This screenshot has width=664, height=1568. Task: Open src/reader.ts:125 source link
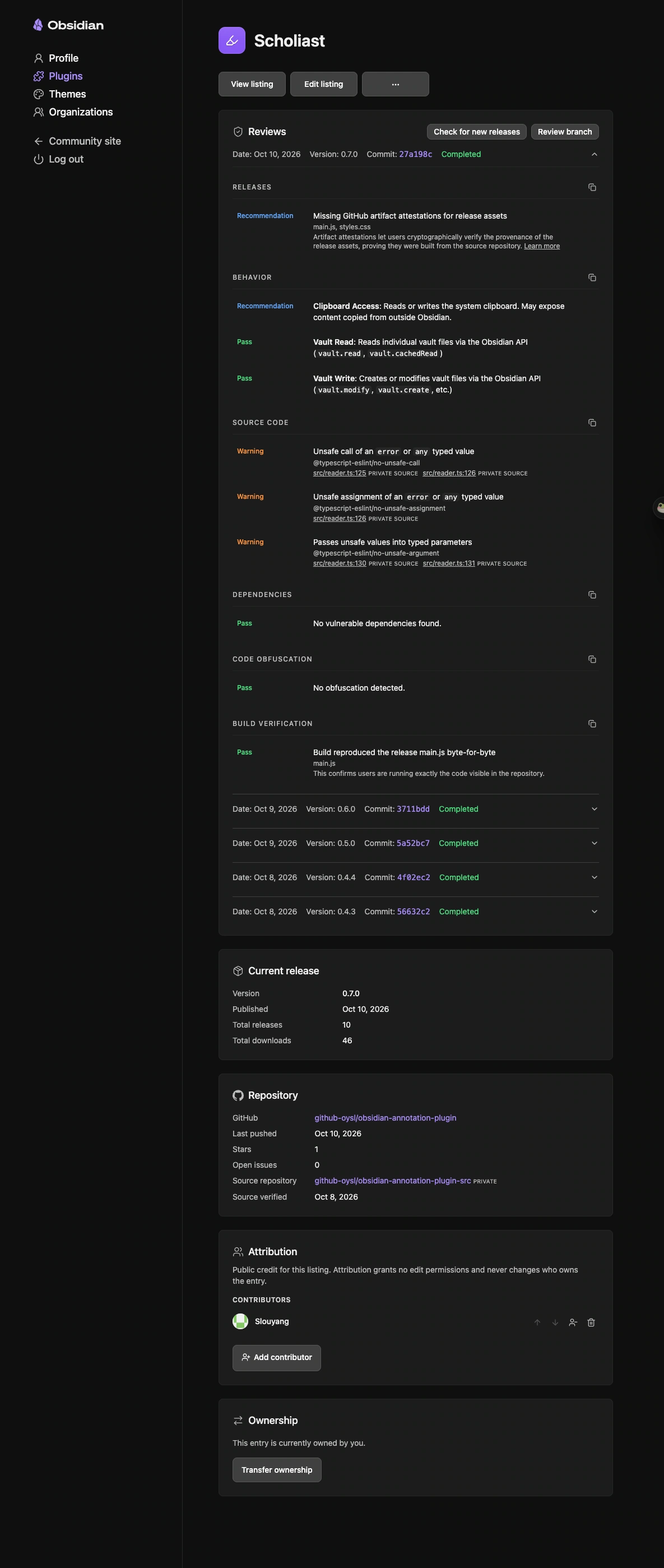pos(340,474)
